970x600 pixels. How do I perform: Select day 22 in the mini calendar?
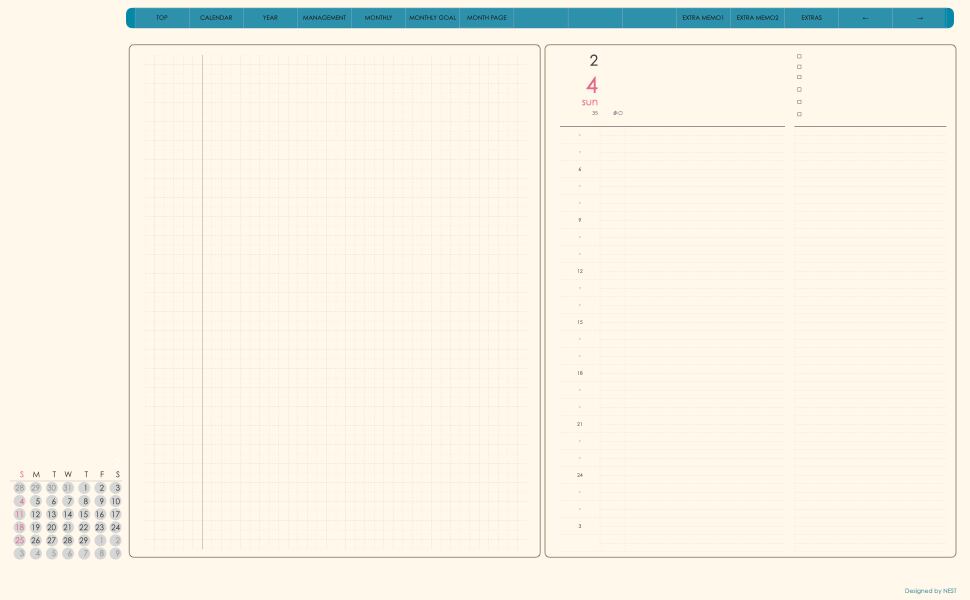(84, 527)
